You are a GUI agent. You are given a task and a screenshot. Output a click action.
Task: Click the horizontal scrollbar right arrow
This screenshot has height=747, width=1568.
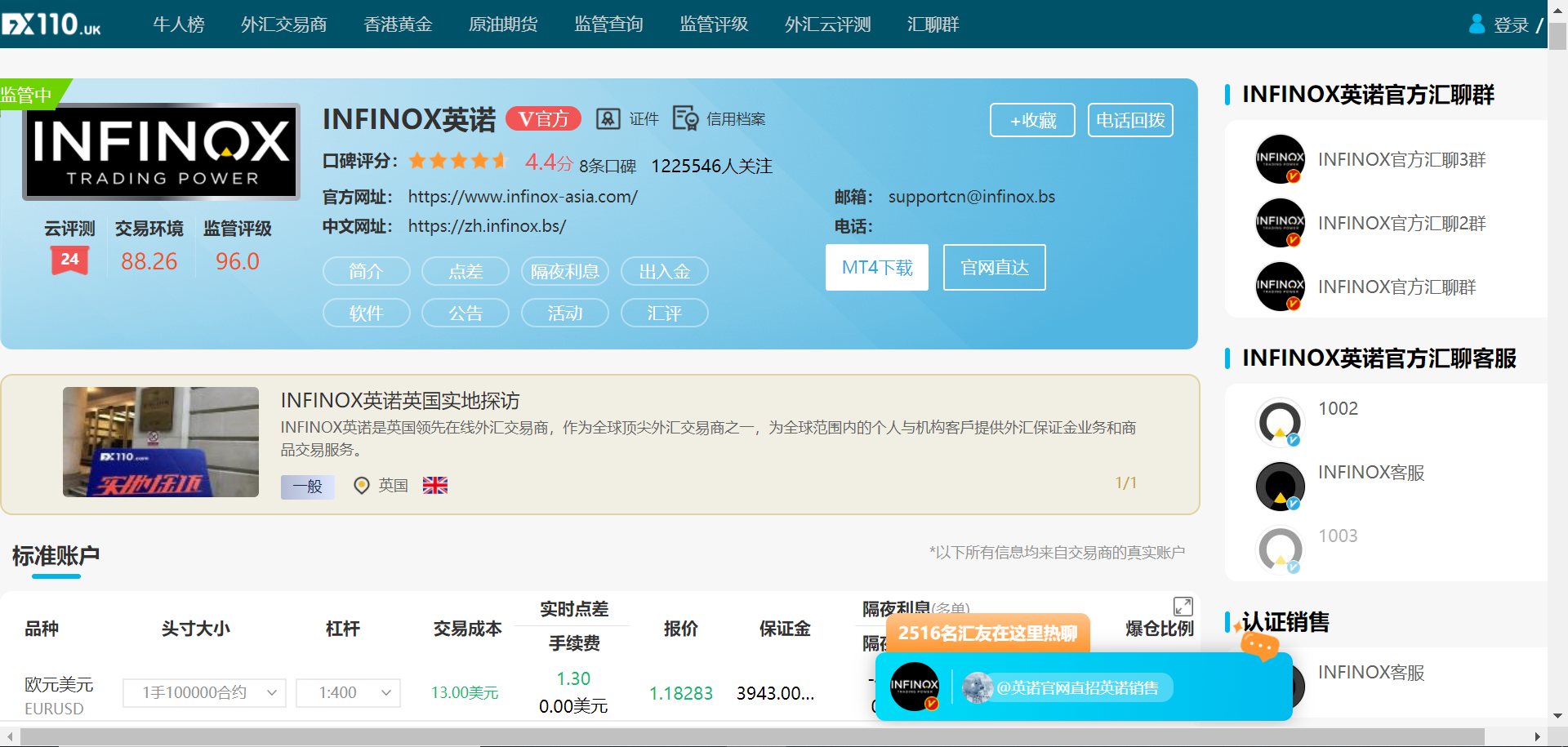click(x=1538, y=736)
